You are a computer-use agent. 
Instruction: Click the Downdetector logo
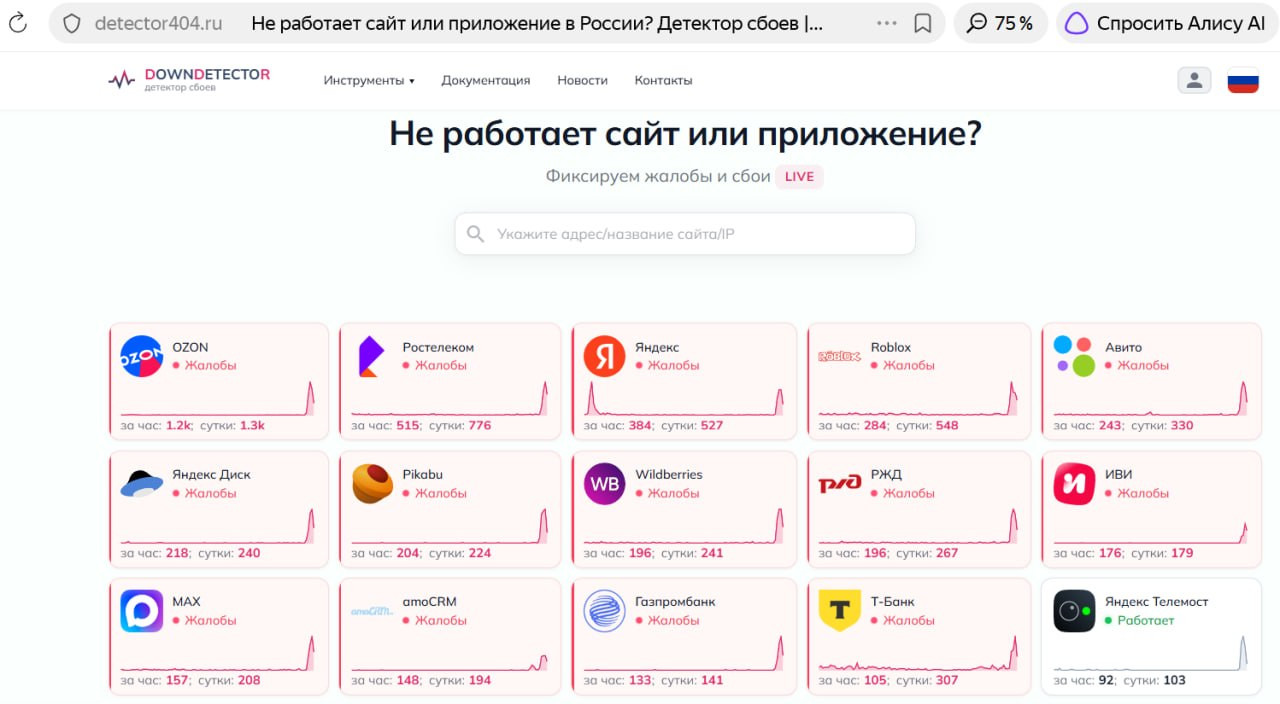[x=189, y=80]
